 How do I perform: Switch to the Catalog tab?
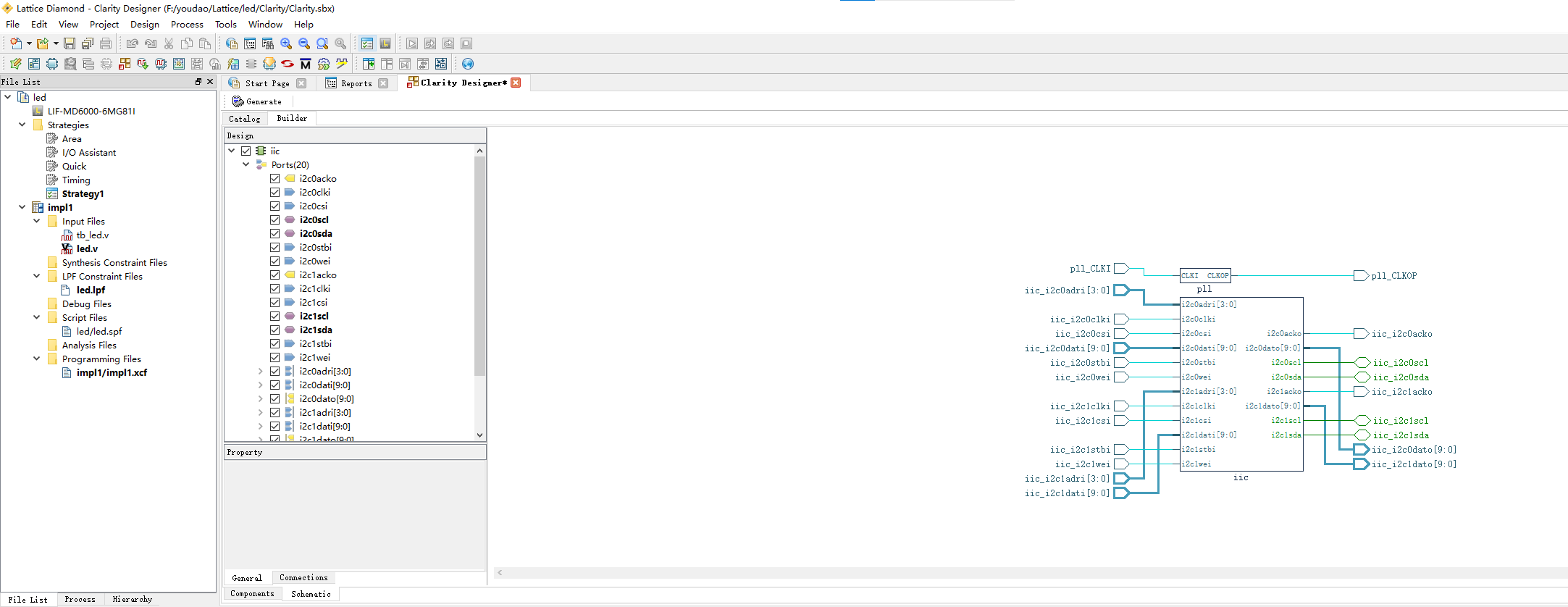point(245,119)
